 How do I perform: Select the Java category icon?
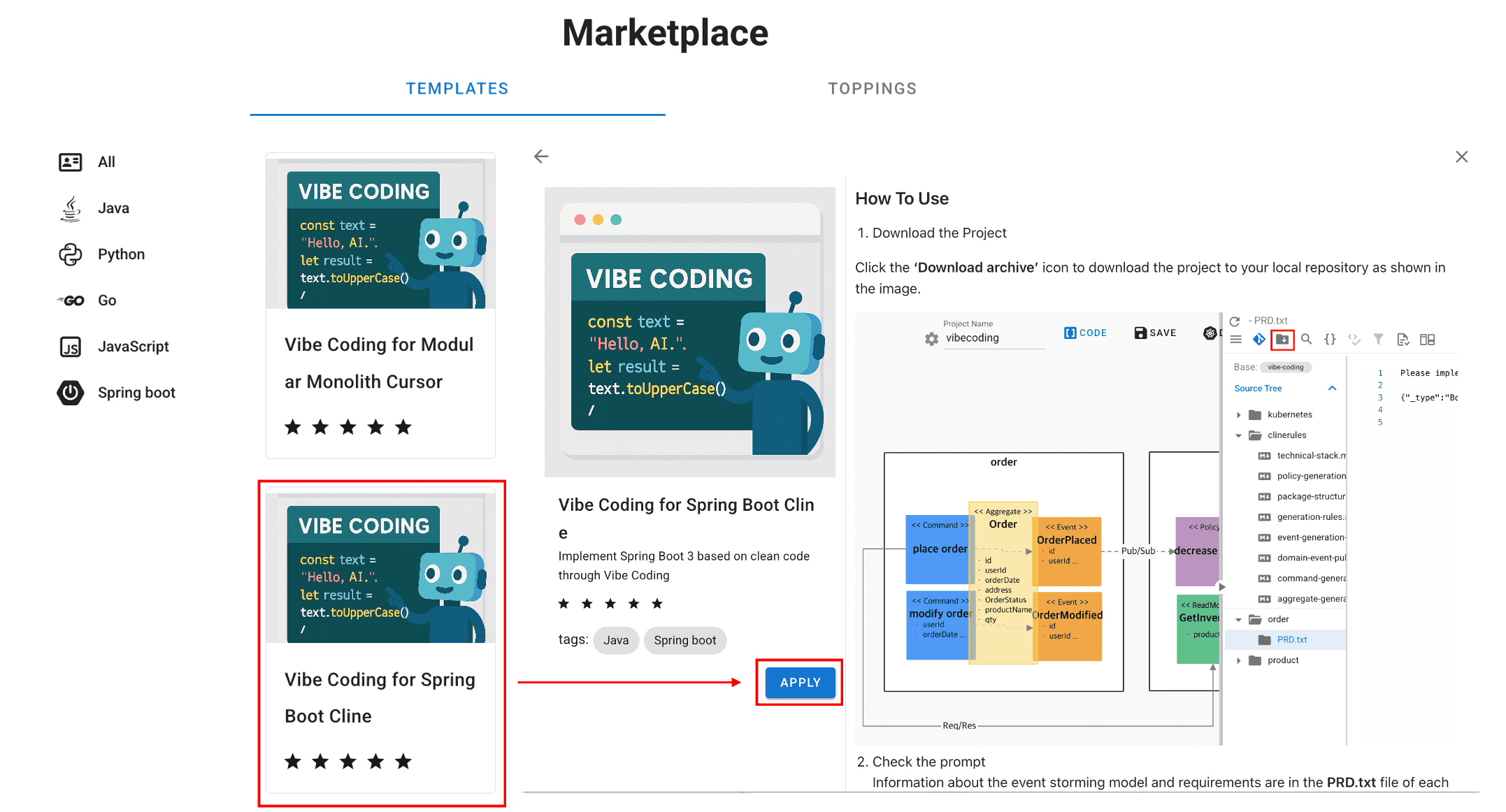pos(71,208)
